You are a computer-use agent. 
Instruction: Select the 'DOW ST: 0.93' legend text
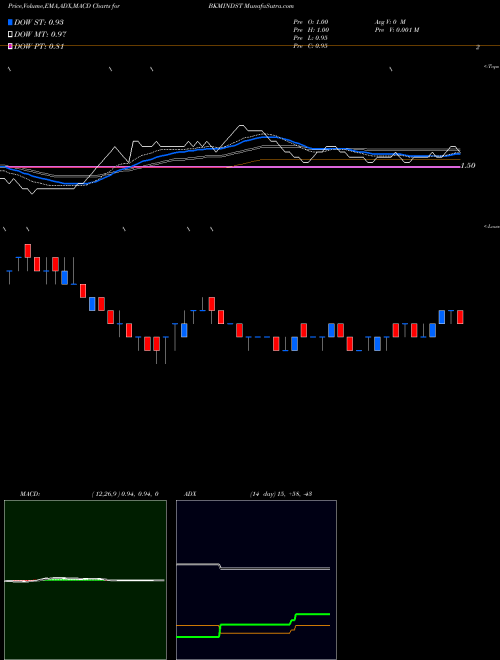point(39,22)
